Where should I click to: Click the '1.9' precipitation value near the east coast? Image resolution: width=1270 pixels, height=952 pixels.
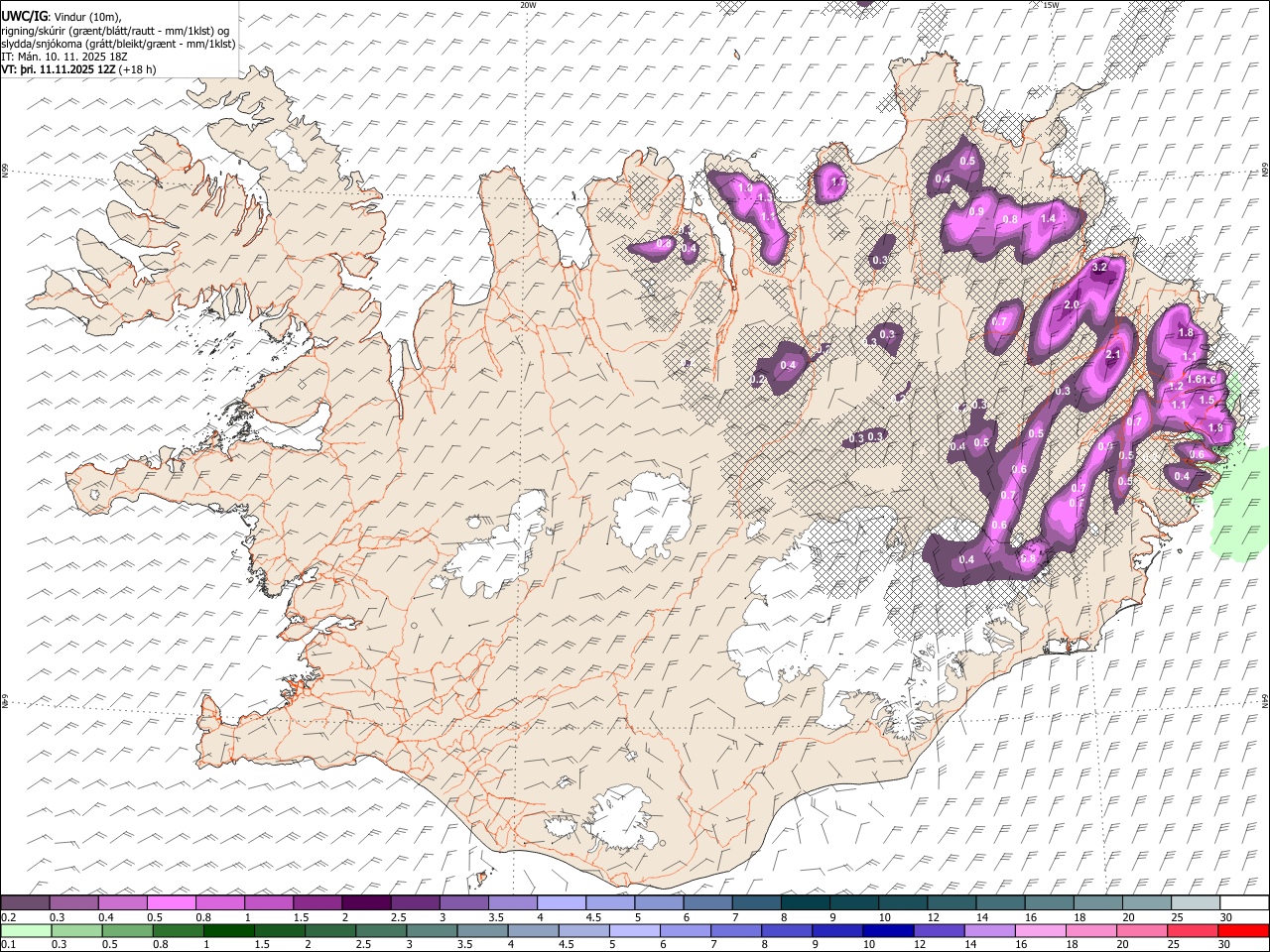click(1215, 427)
